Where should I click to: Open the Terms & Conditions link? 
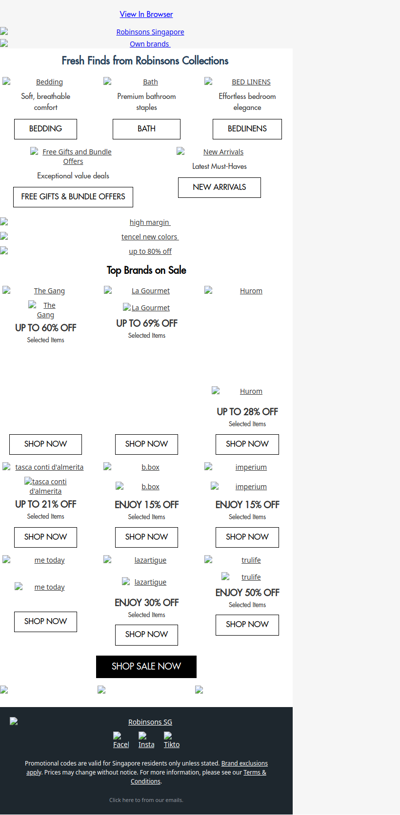tap(198, 777)
